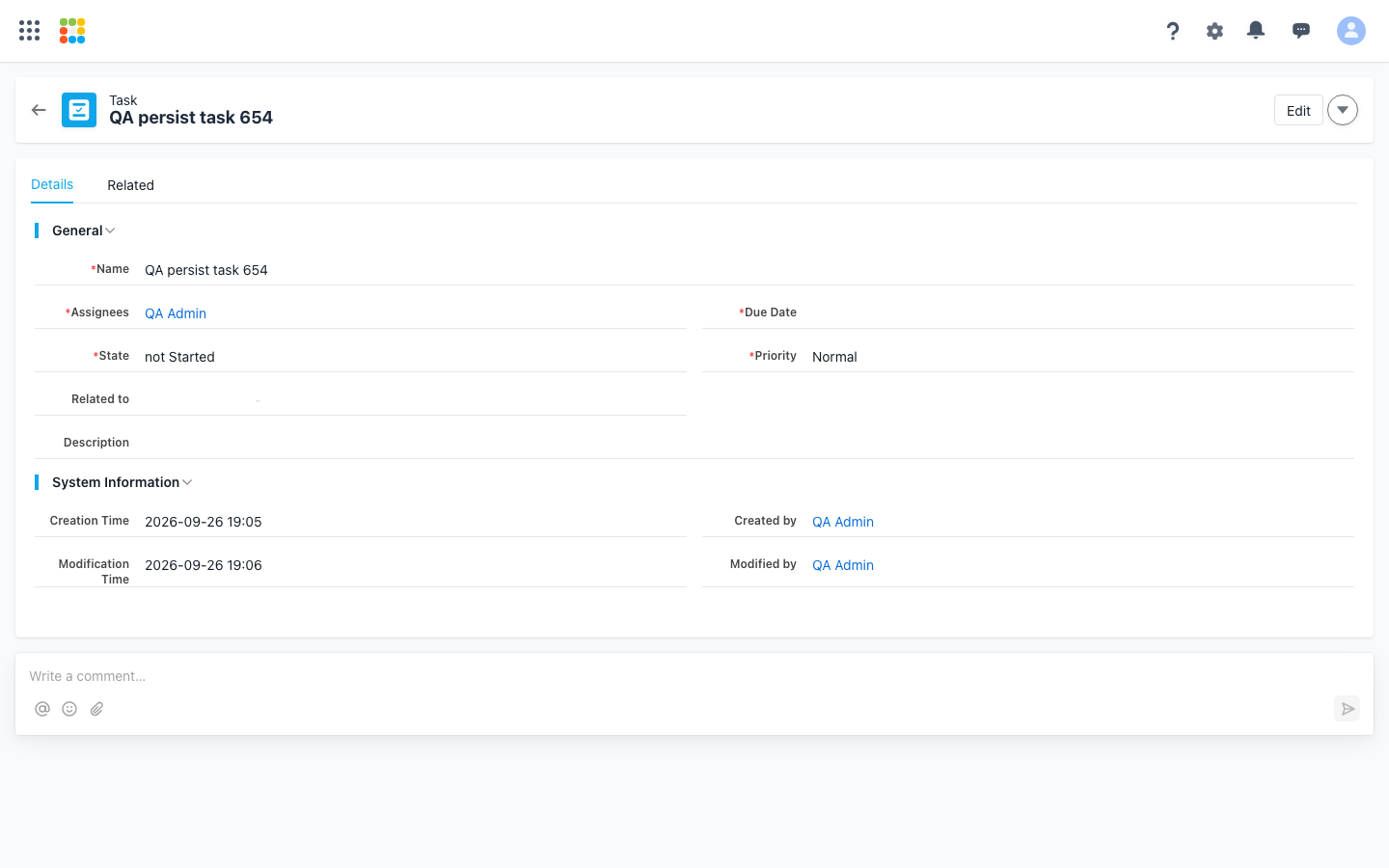
Task: Click the colorful dots home logo
Action: [72, 31]
